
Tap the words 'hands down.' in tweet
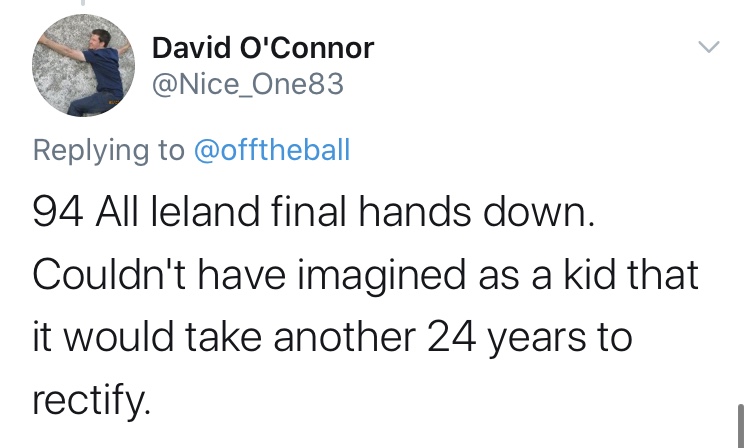point(477,211)
